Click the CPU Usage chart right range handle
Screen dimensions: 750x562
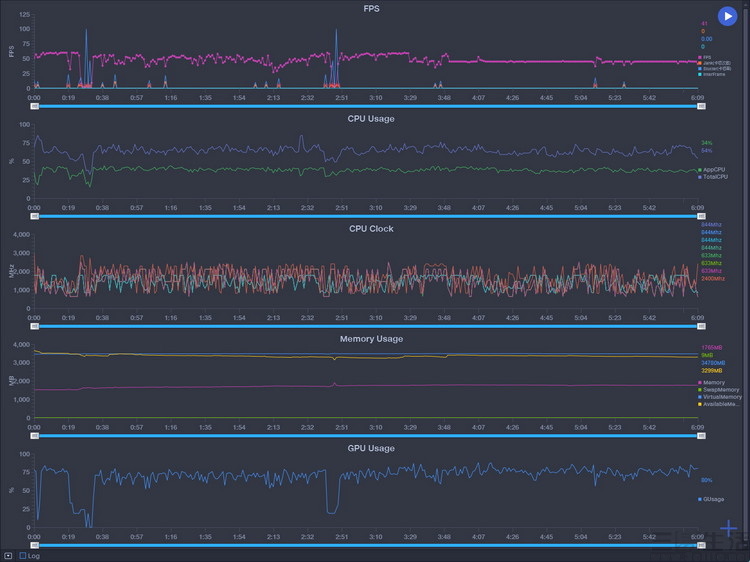(698, 215)
